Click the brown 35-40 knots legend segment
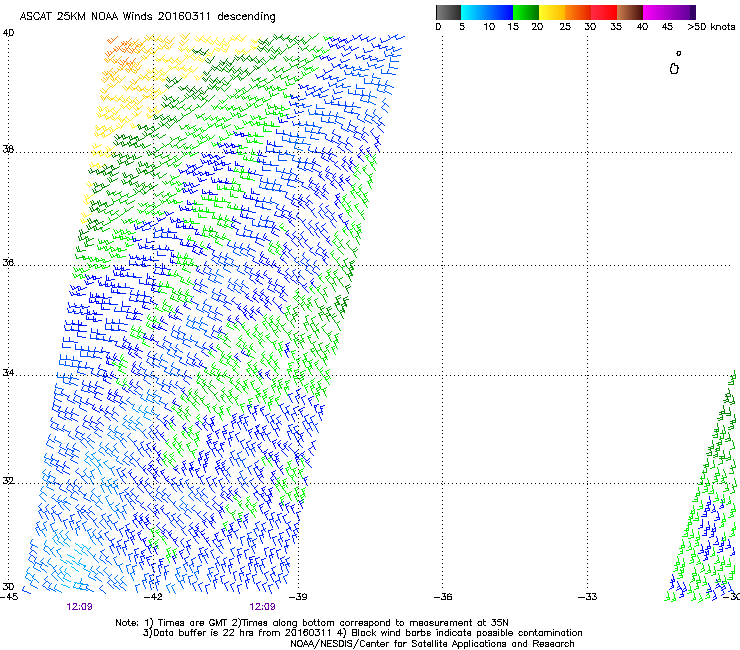 pyautogui.click(x=630, y=12)
